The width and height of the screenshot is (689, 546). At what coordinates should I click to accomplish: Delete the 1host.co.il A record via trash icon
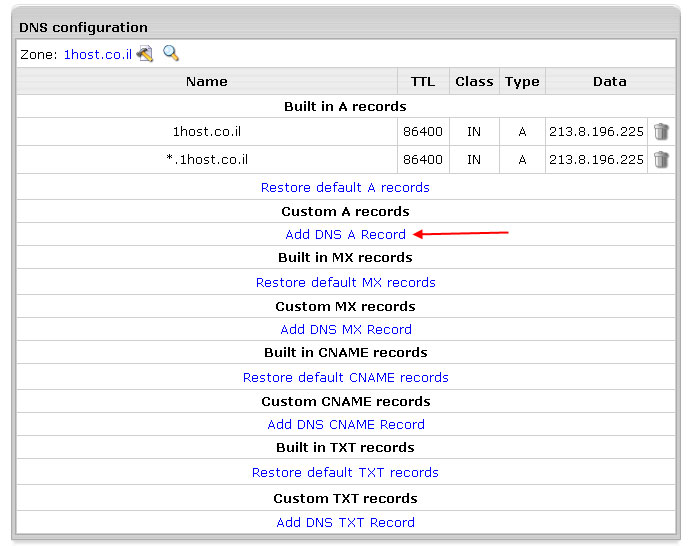coord(661,131)
